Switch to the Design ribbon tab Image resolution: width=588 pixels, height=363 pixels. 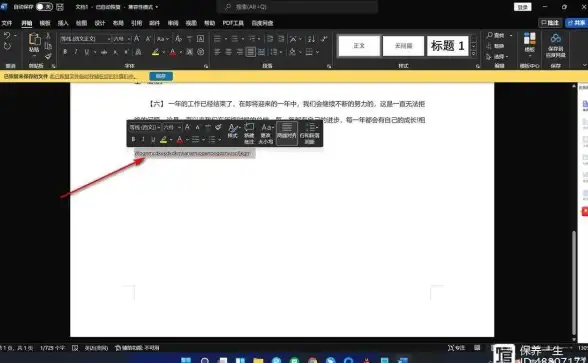coord(100,23)
